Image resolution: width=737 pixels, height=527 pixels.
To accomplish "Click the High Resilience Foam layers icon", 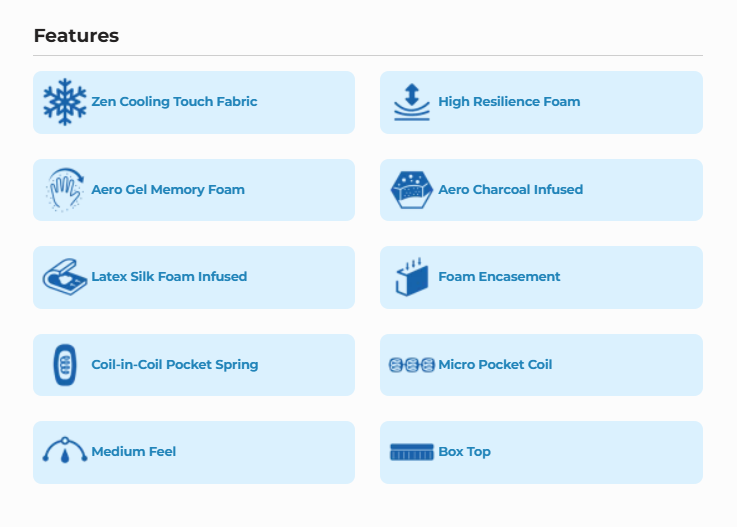I will pyautogui.click(x=411, y=102).
